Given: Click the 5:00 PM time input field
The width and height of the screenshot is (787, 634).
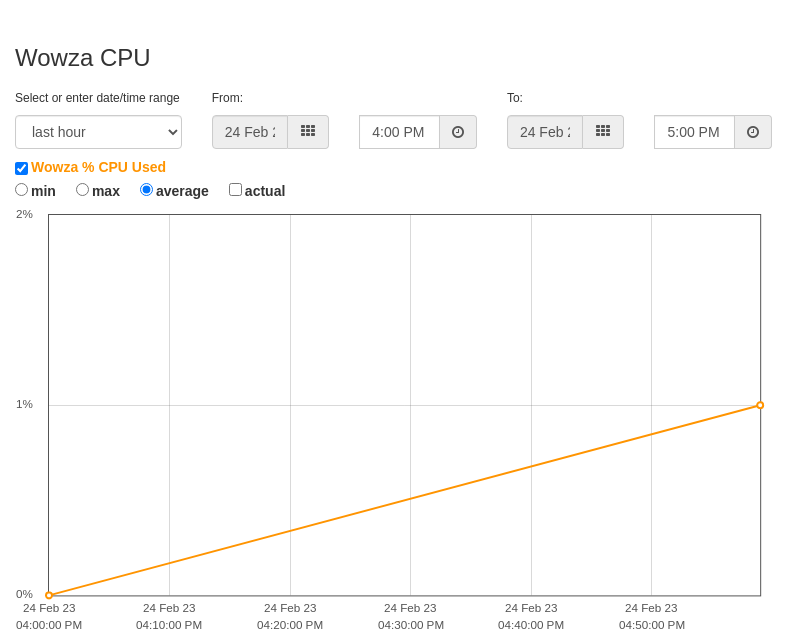Looking at the screenshot, I should coord(695,132).
